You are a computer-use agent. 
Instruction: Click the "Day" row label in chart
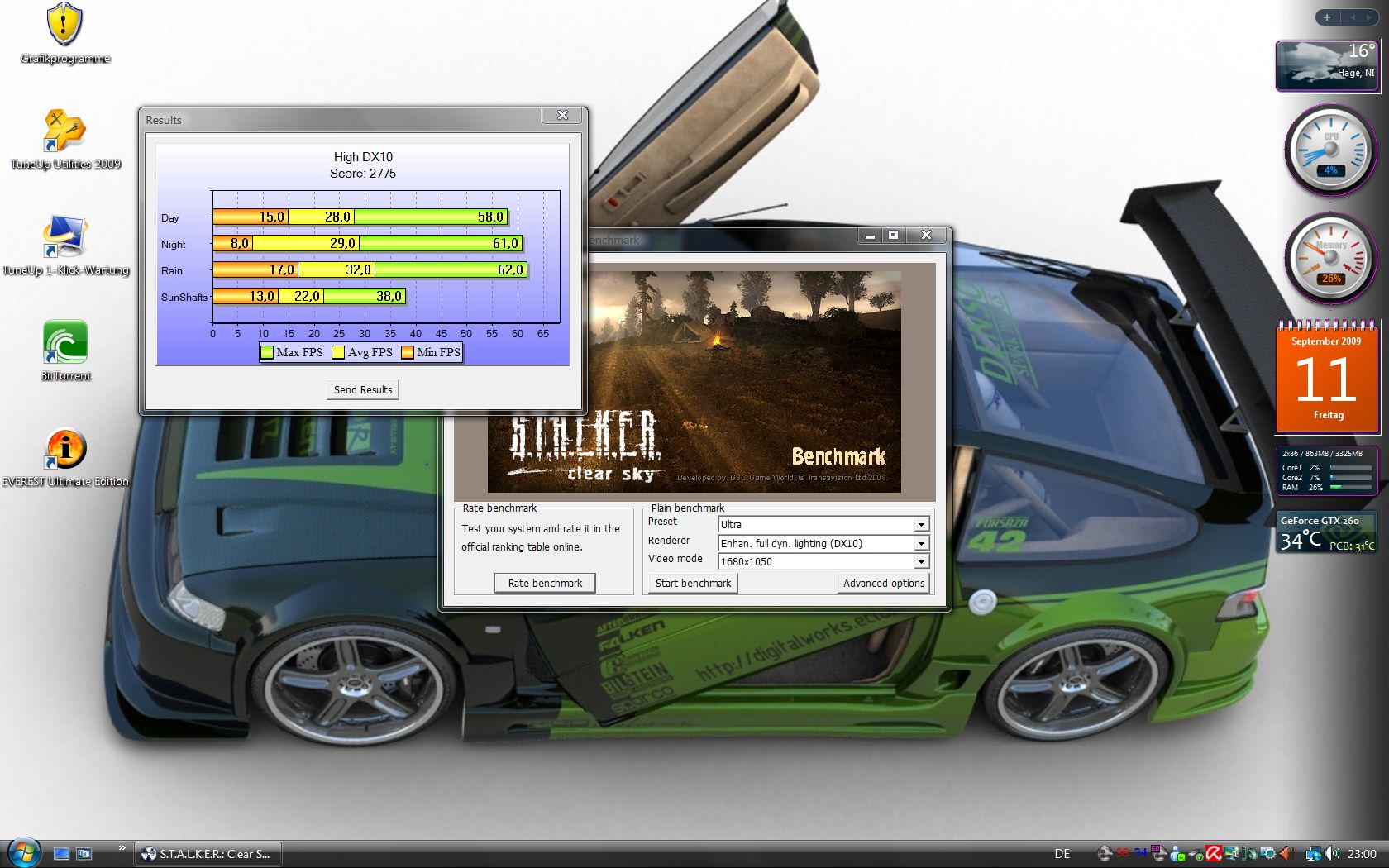[170, 218]
